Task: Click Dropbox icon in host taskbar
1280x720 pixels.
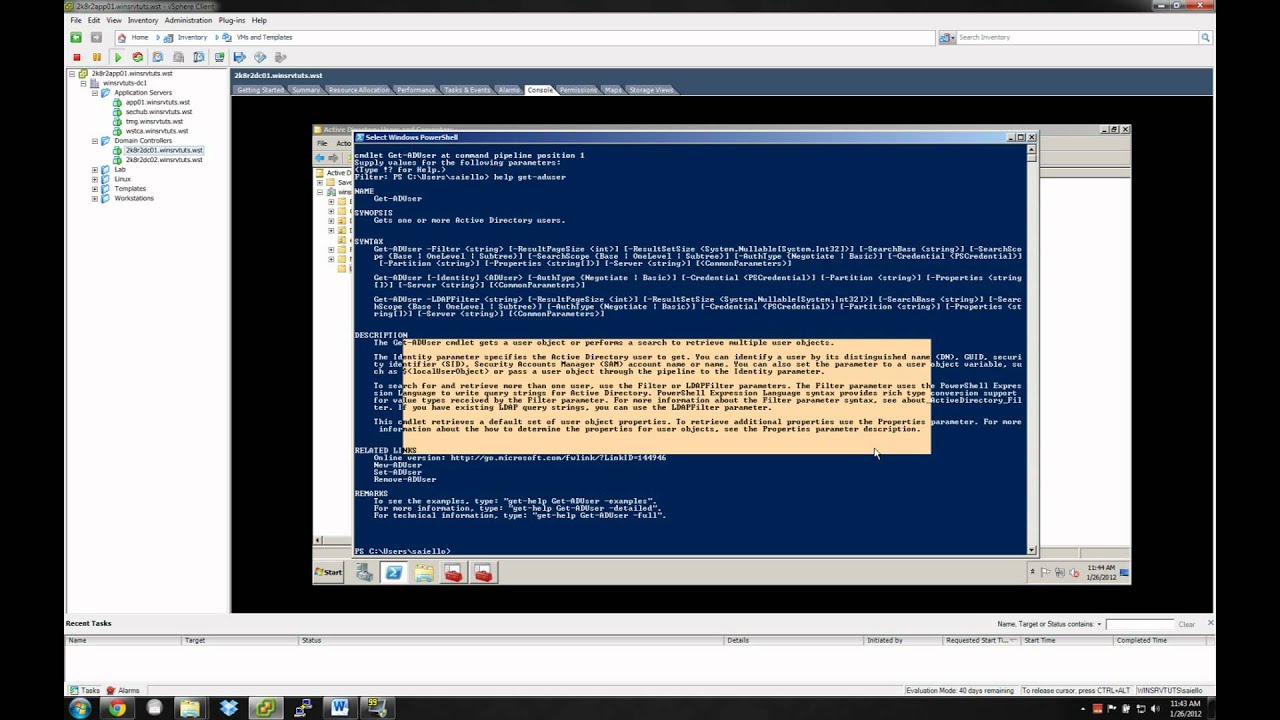Action: (x=229, y=708)
